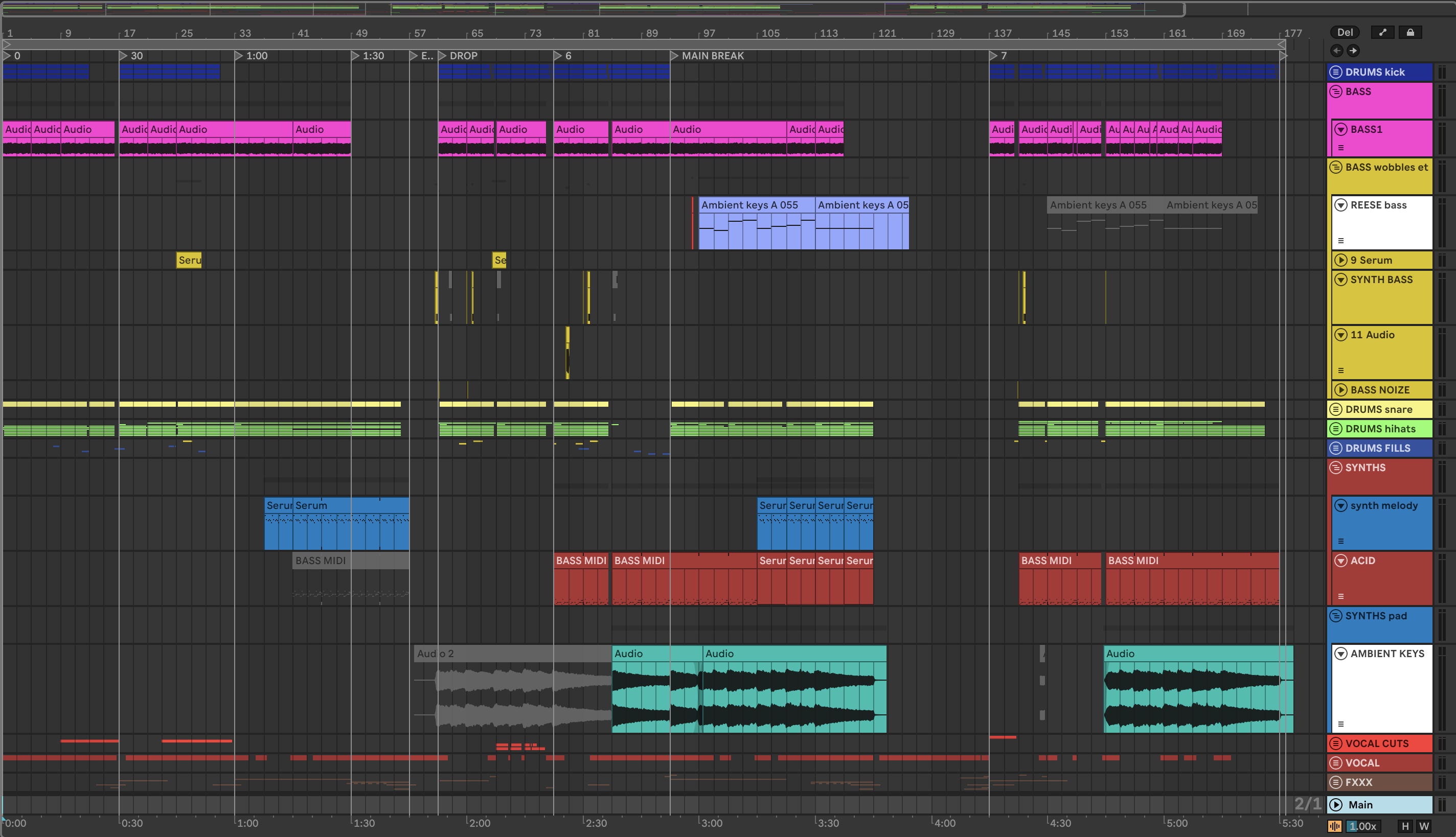This screenshot has height=837, width=1456.
Task: Select the MAIN BREAK locator
Action: (708, 56)
